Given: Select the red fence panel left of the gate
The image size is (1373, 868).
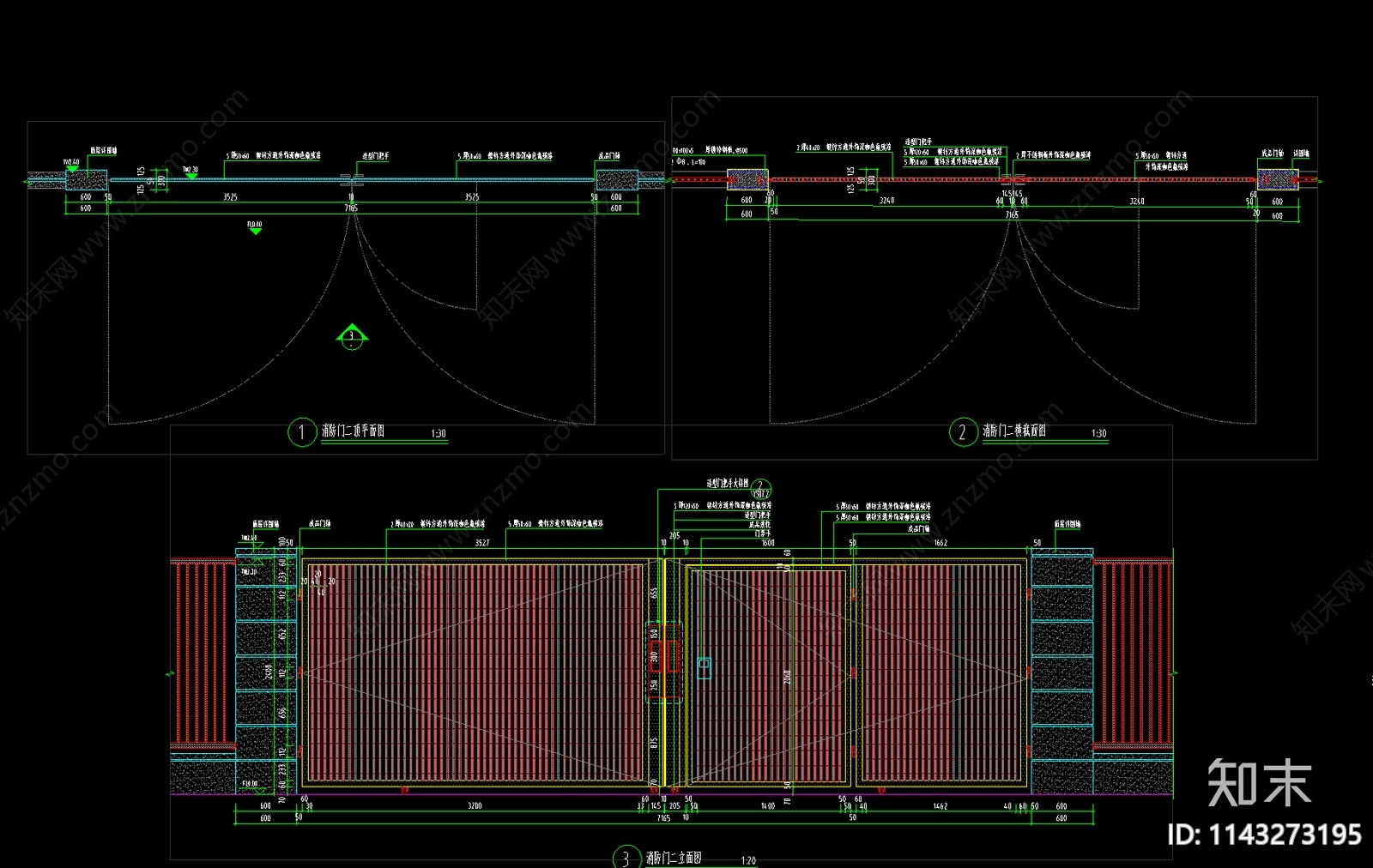Looking at the screenshot, I should 203,654.
